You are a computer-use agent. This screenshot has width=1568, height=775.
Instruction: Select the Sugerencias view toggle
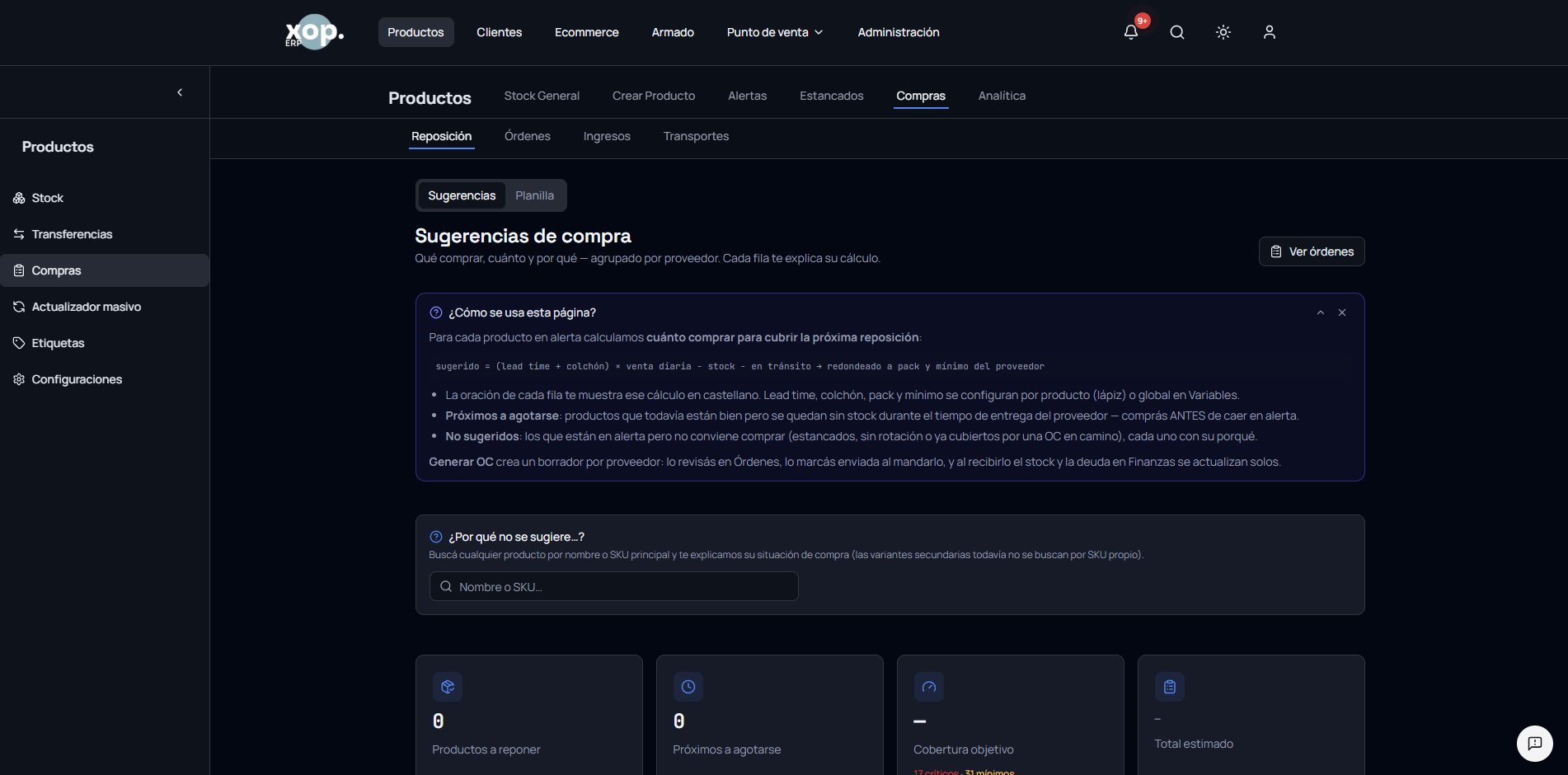462,195
